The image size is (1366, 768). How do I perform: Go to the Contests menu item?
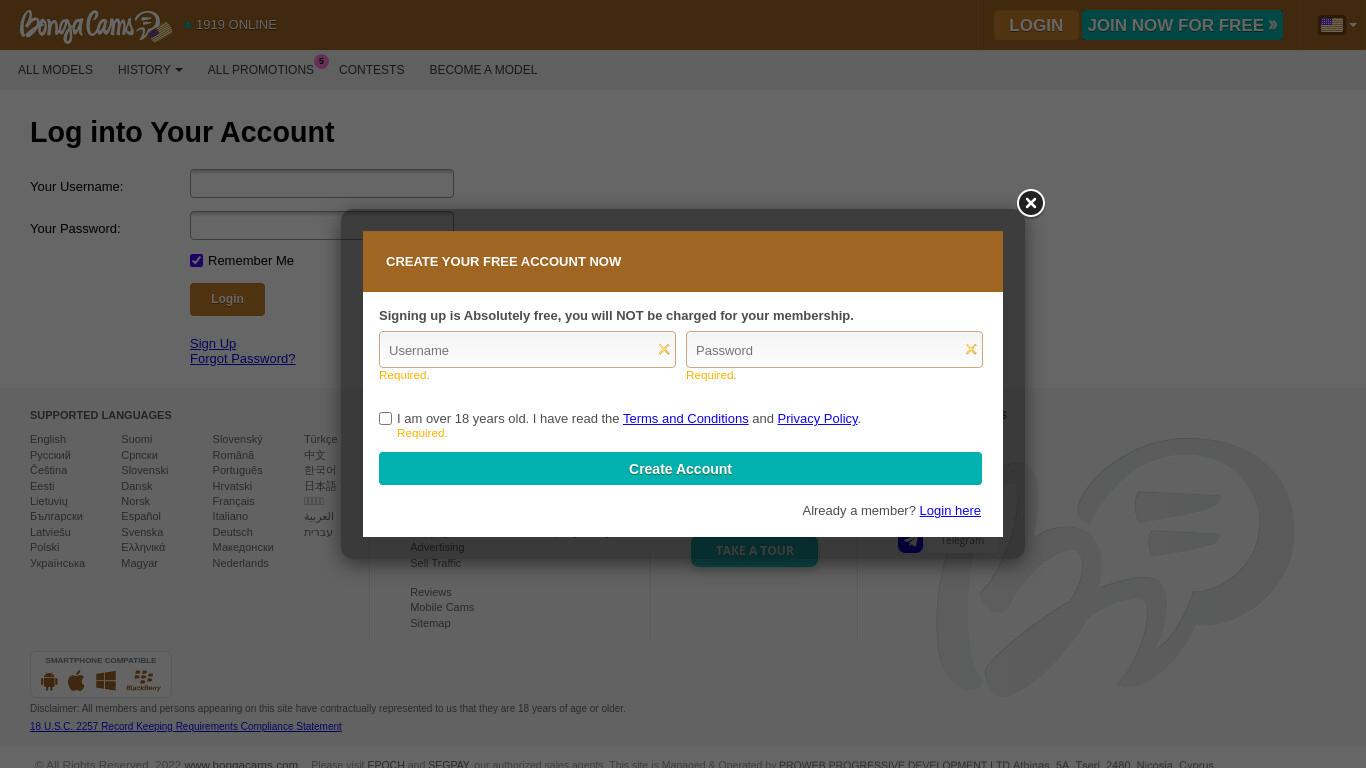(x=371, y=70)
